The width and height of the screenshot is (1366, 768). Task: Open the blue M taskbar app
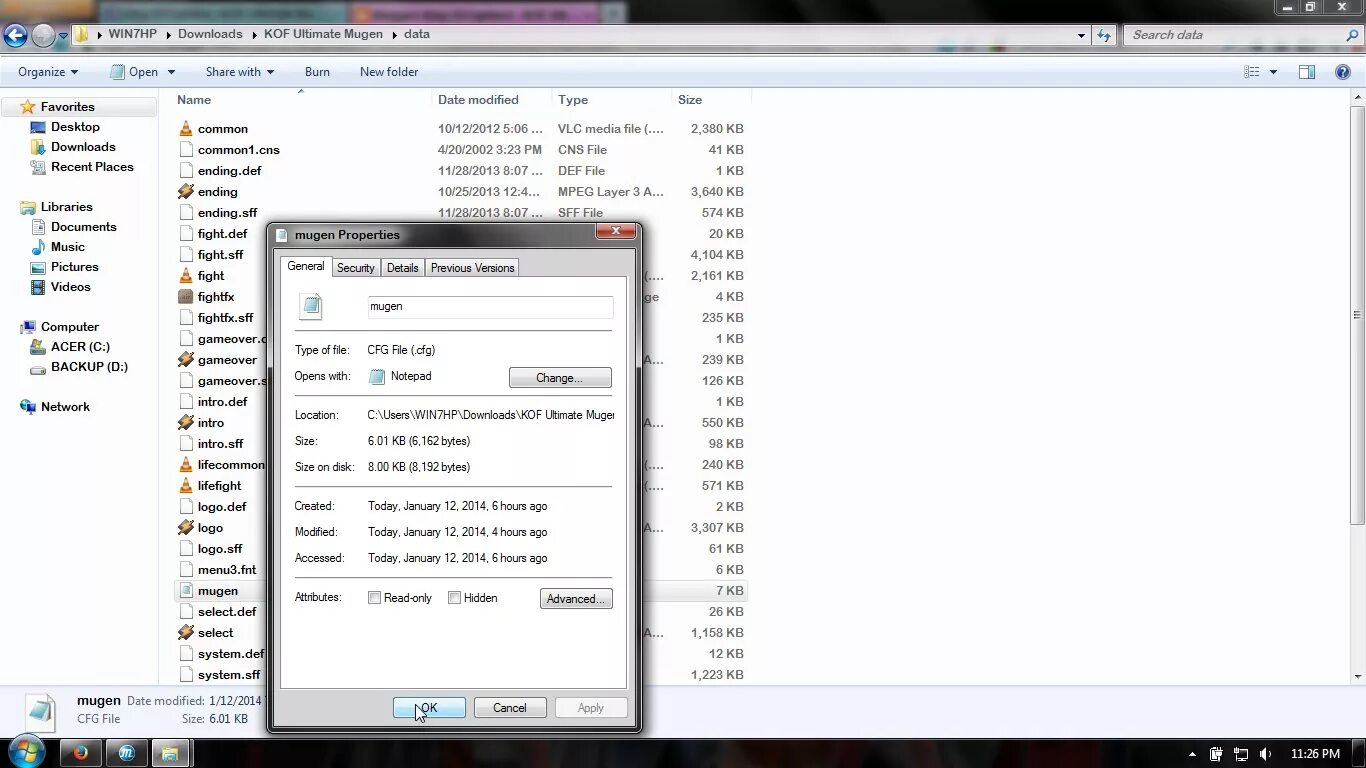click(126, 753)
